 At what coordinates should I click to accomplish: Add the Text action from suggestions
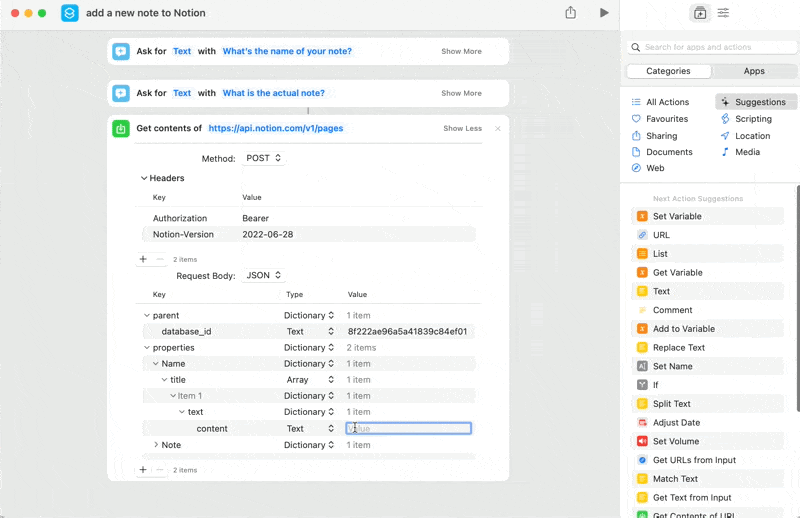click(708, 291)
